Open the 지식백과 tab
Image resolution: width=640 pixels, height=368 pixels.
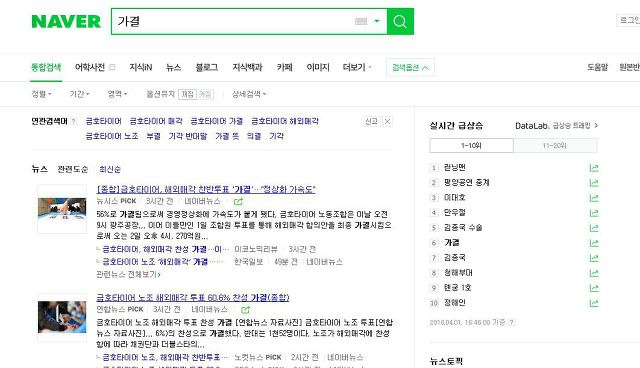(x=247, y=67)
